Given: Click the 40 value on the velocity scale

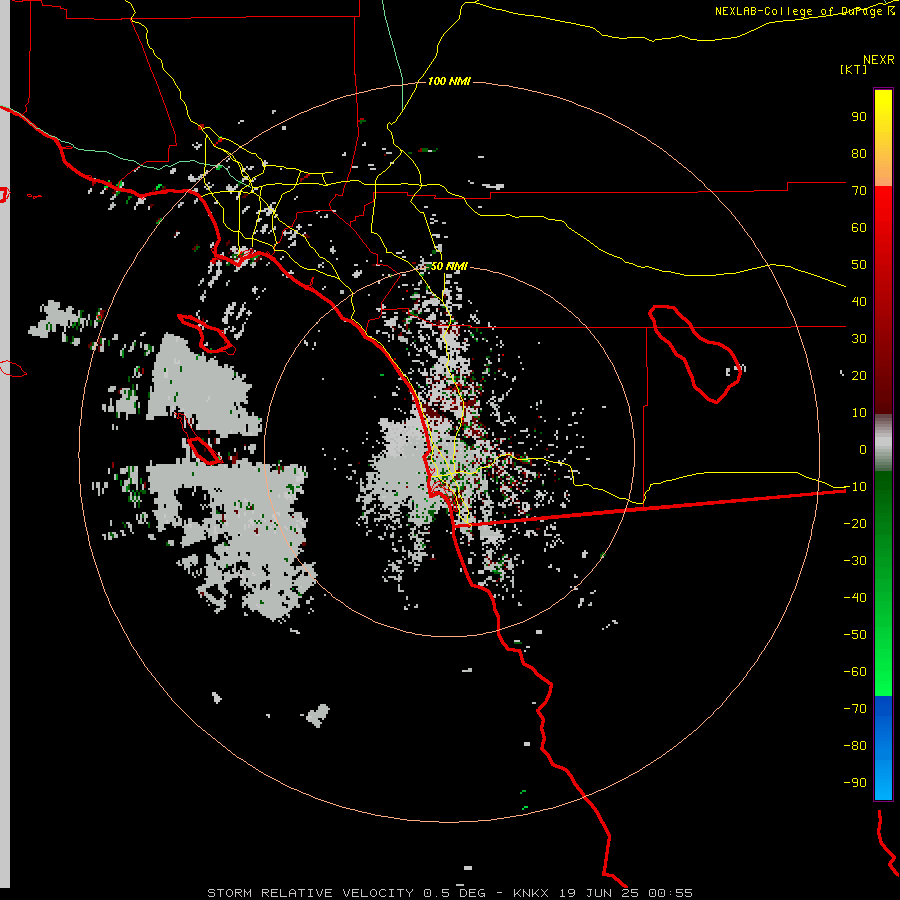Looking at the screenshot, I should point(859,301).
